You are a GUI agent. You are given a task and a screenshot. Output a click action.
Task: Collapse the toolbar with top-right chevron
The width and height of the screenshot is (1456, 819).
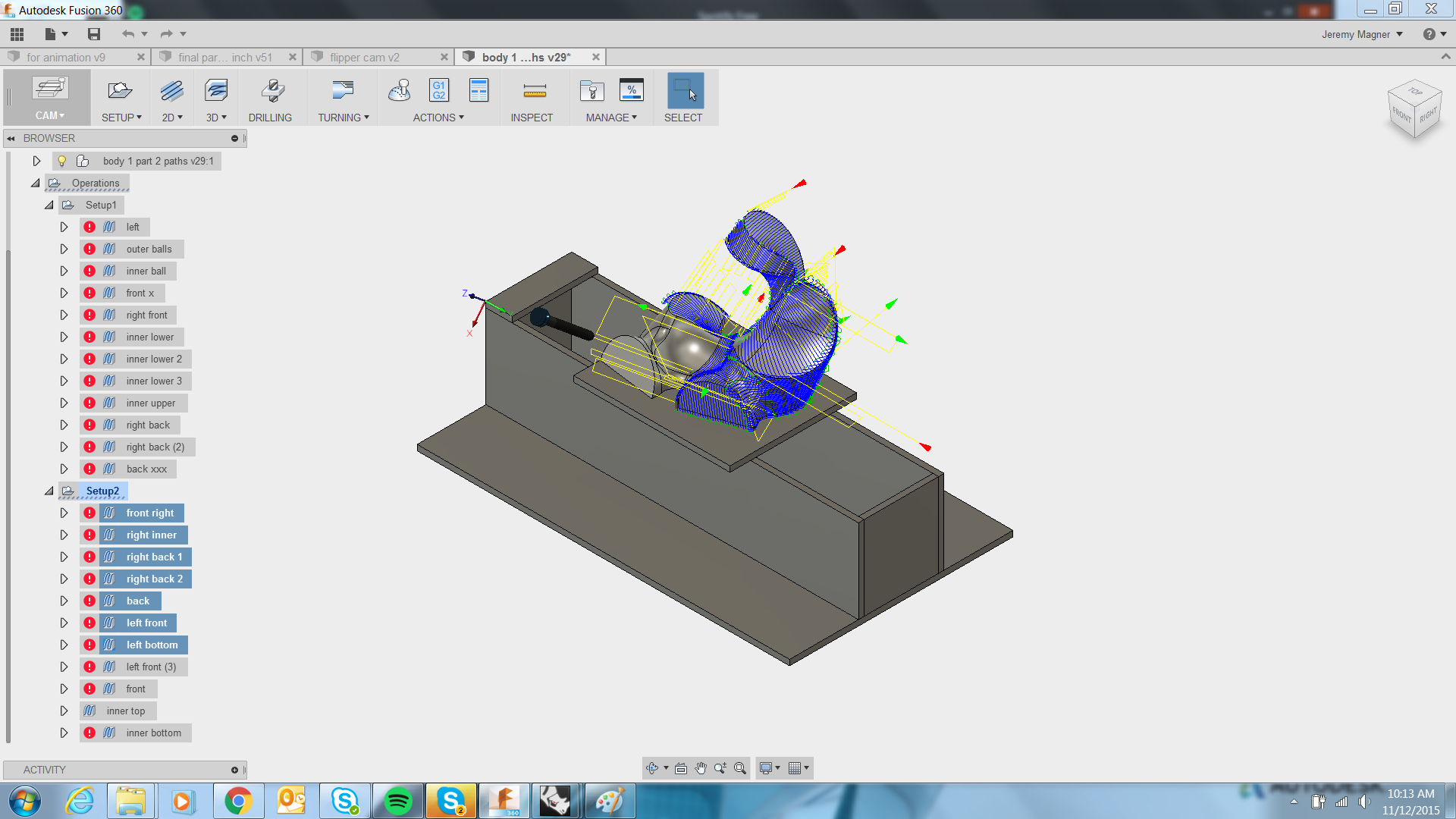point(1445,57)
